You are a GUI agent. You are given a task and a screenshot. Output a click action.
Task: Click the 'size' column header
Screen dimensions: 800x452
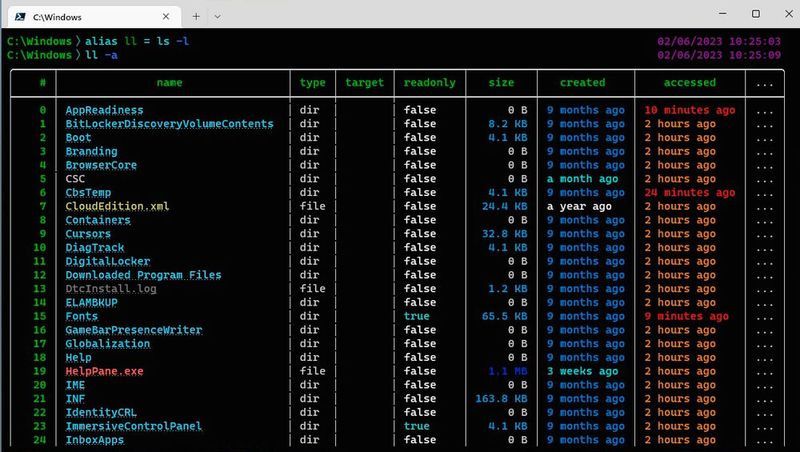point(501,83)
